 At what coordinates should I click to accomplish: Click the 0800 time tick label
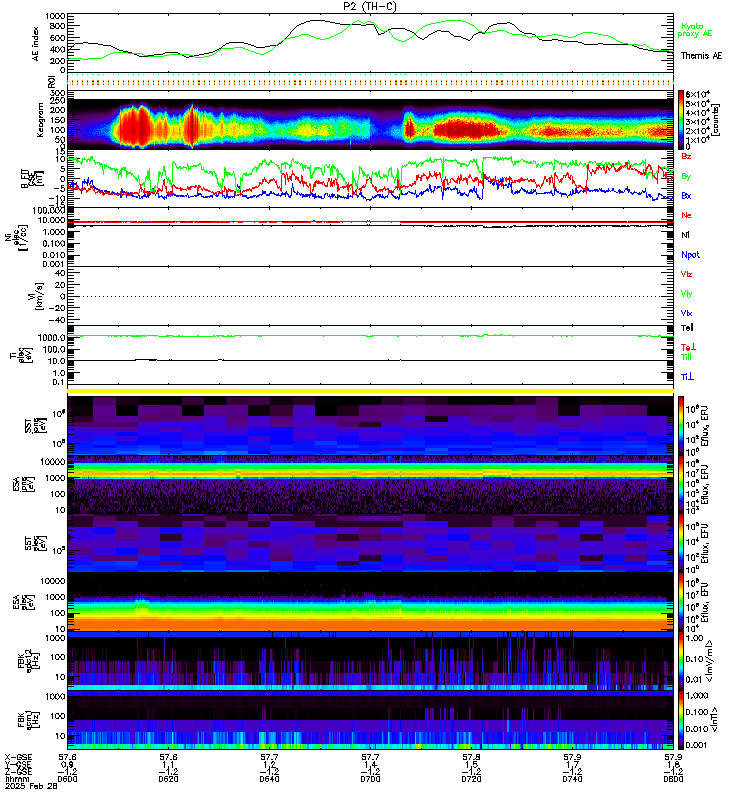[673, 779]
